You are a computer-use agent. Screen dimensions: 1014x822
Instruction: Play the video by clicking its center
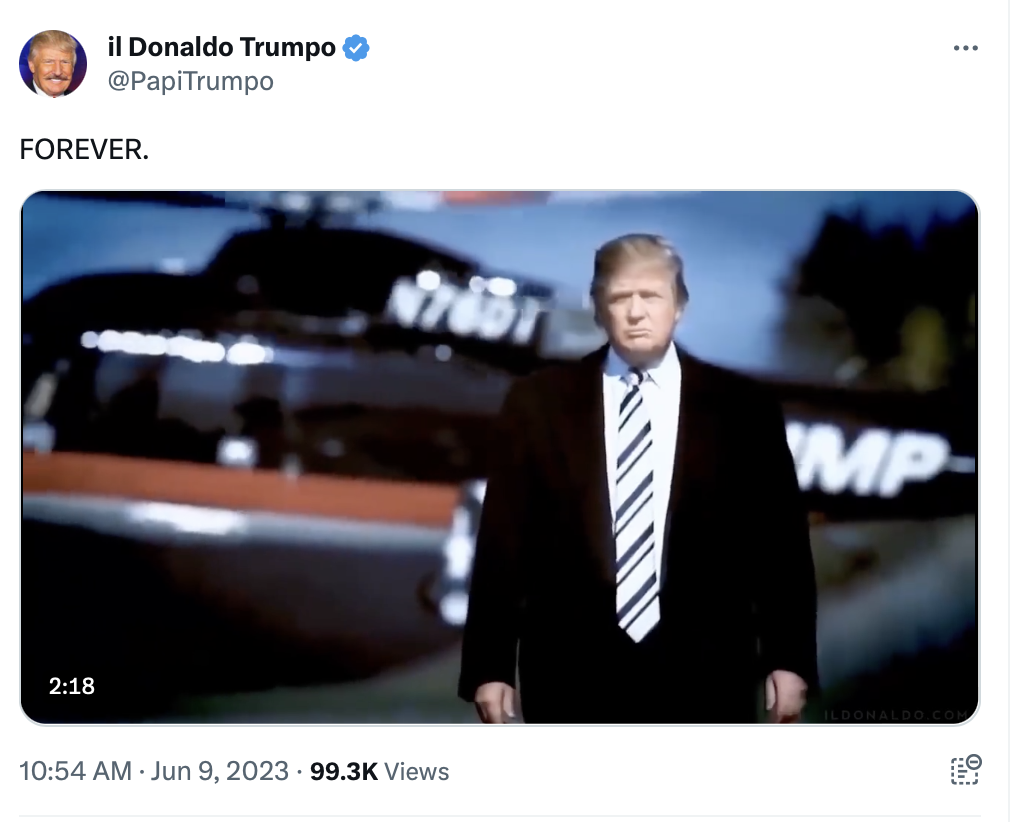(x=500, y=457)
